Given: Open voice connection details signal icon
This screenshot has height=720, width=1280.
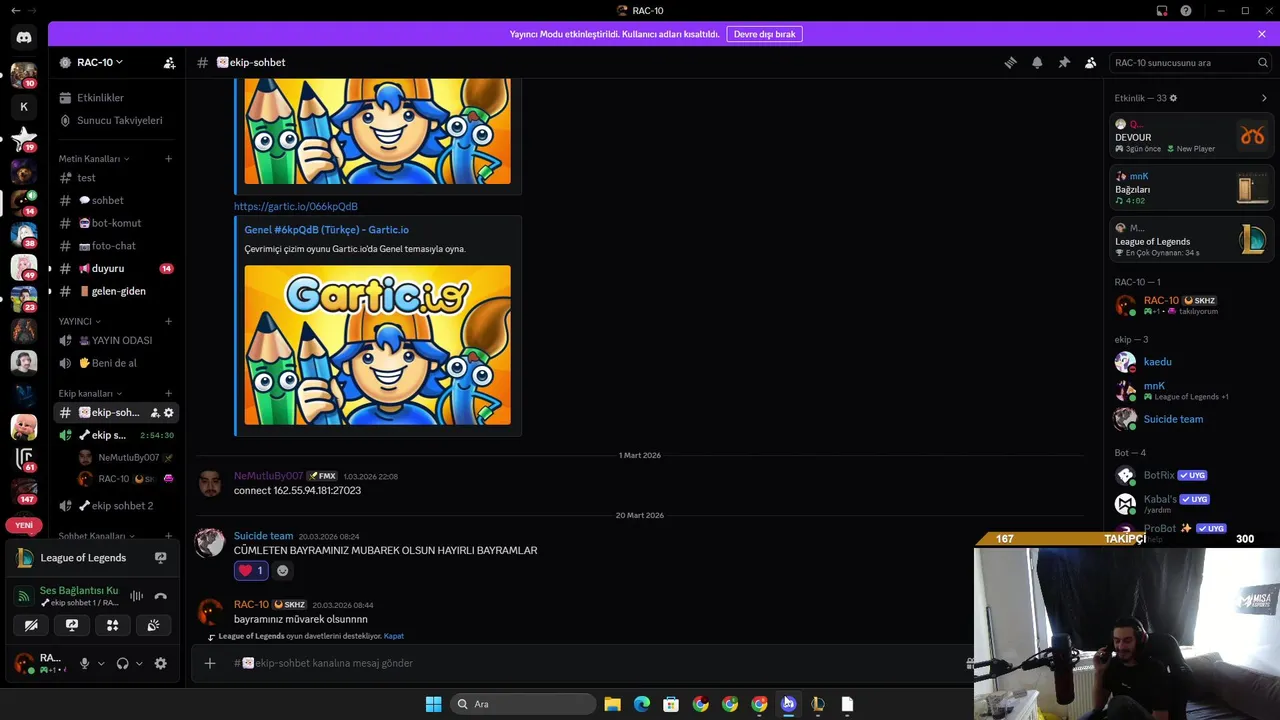Looking at the screenshot, I should [x=23, y=596].
